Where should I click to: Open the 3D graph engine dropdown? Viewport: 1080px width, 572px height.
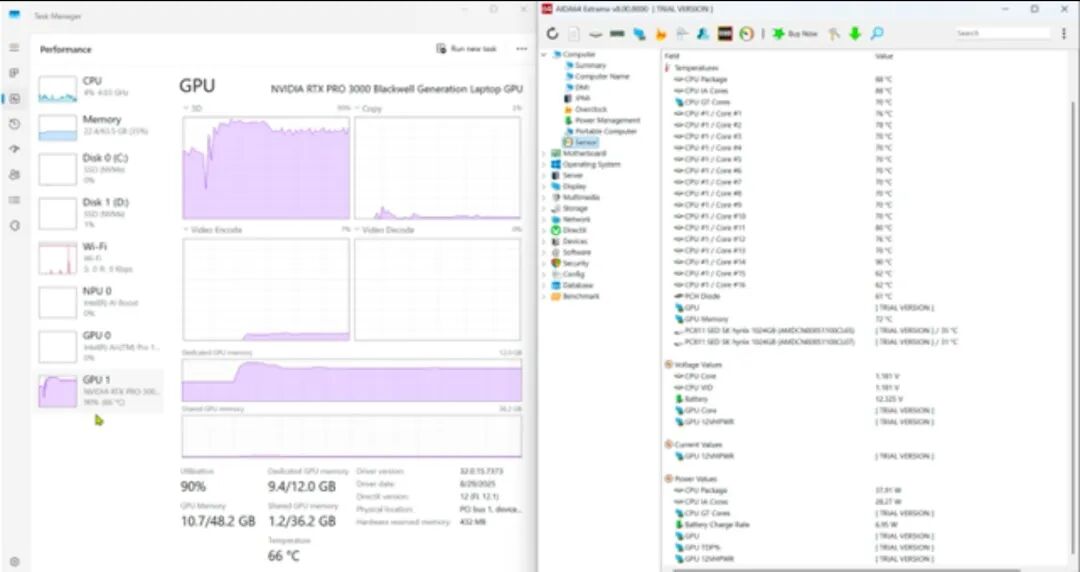(x=186, y=108)
